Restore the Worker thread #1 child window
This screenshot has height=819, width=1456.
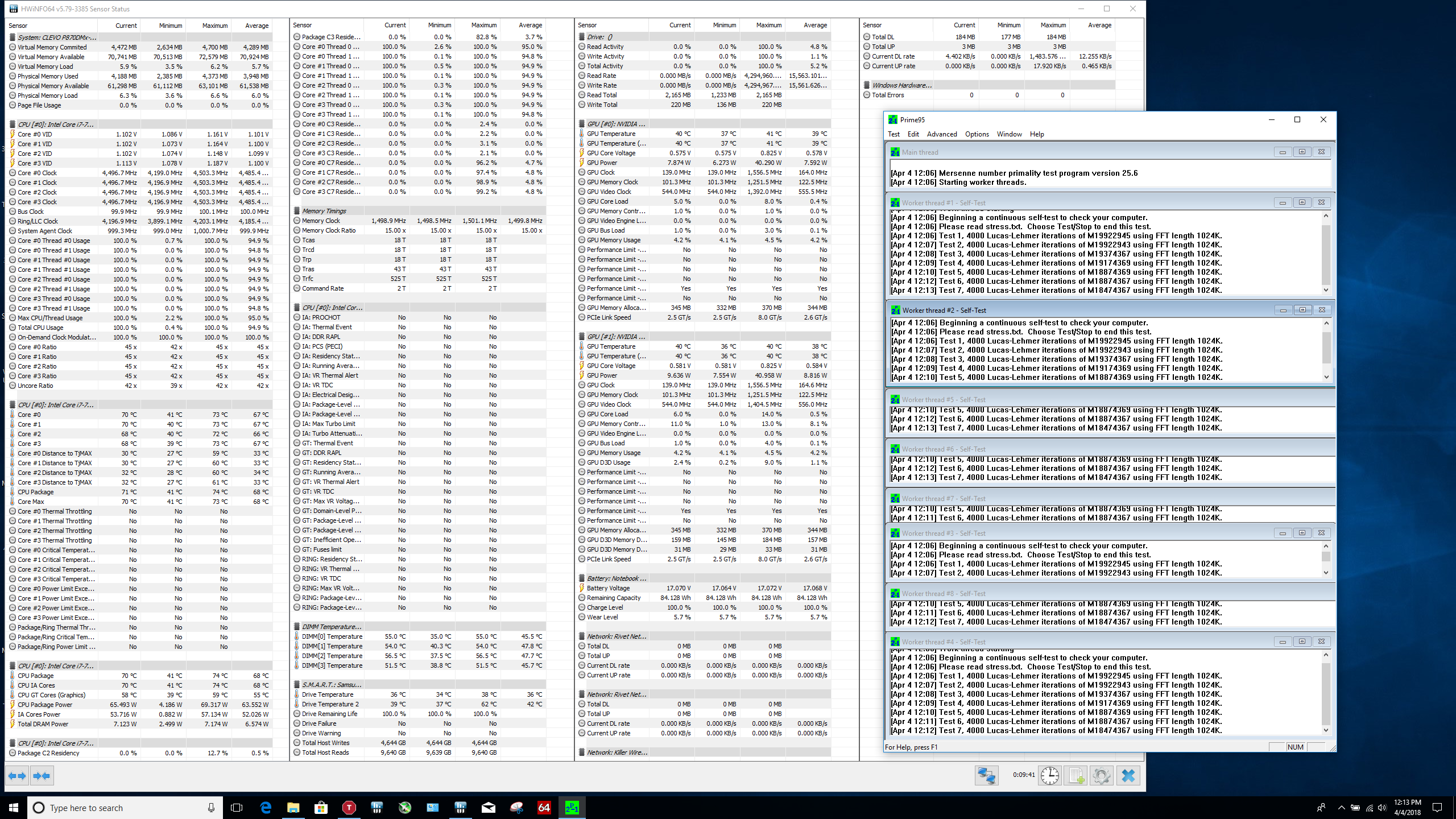point(1302,202)
